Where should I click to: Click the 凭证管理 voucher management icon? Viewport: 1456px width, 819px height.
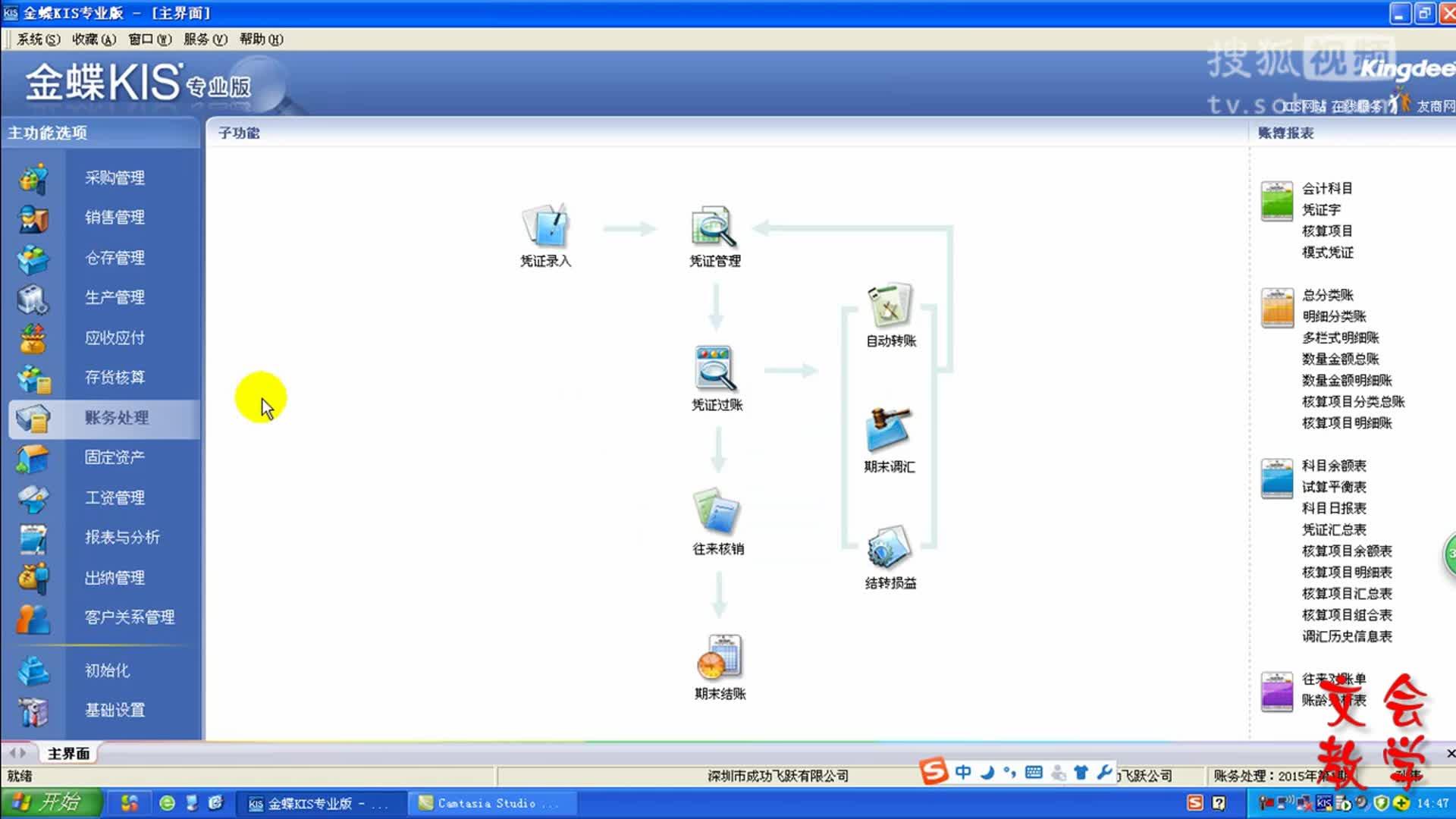(x=714, y=227)
